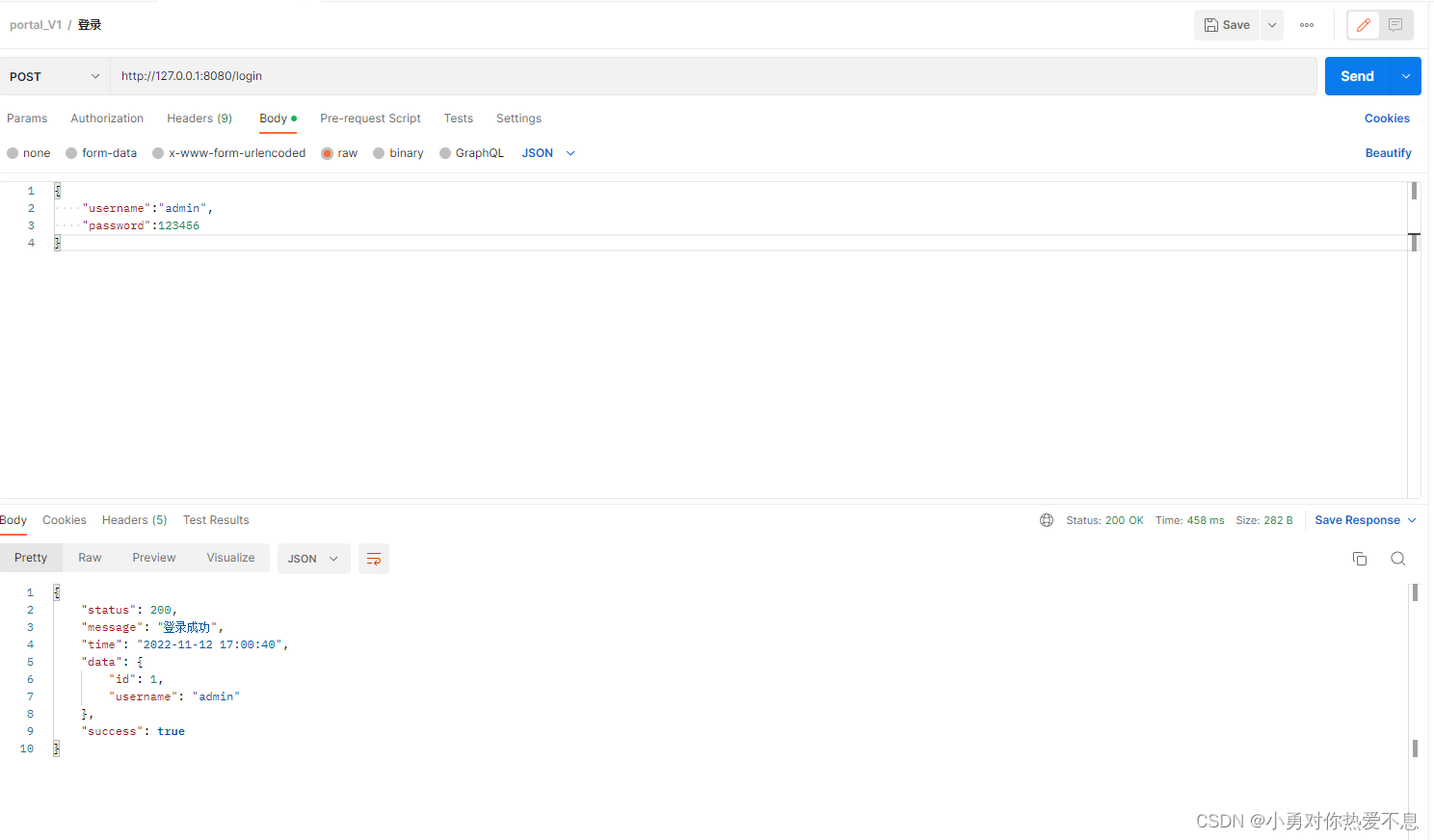Click the edit pencil icon top right
Viewport: 1434px width, 840px height.
[1363, 24]
